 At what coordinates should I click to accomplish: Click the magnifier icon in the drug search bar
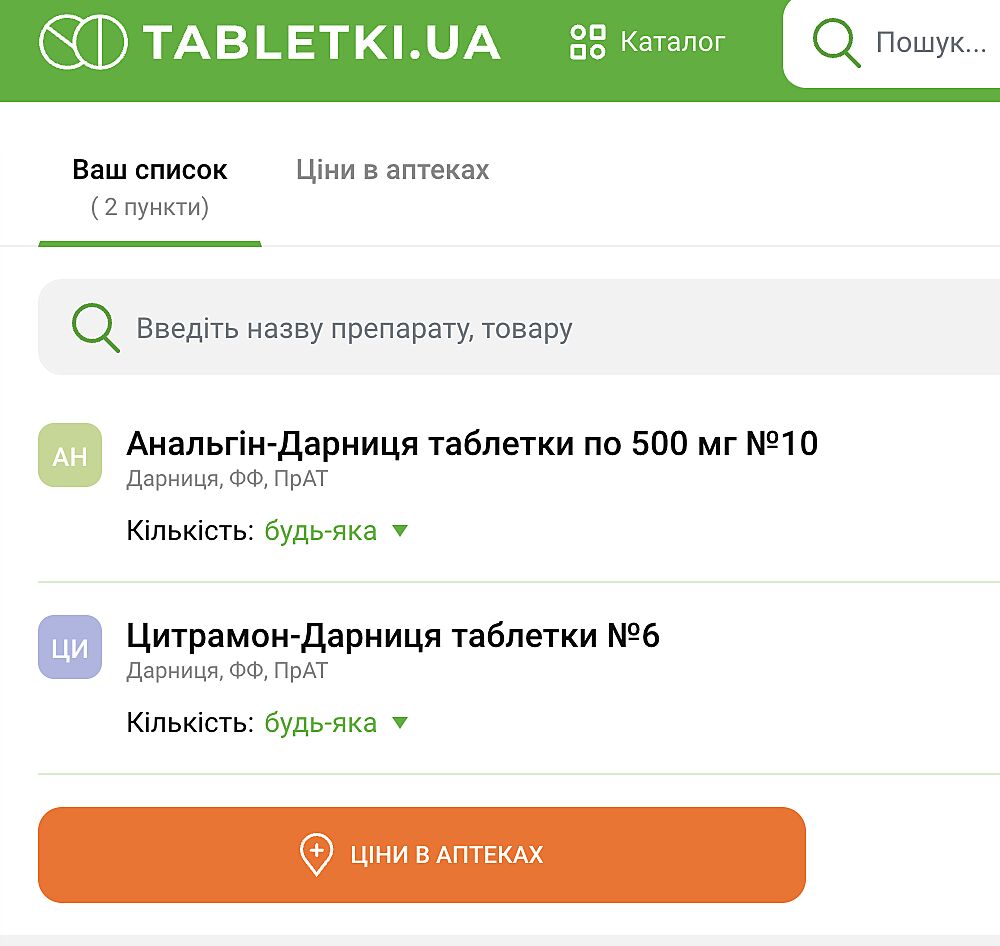pos(95,329)
